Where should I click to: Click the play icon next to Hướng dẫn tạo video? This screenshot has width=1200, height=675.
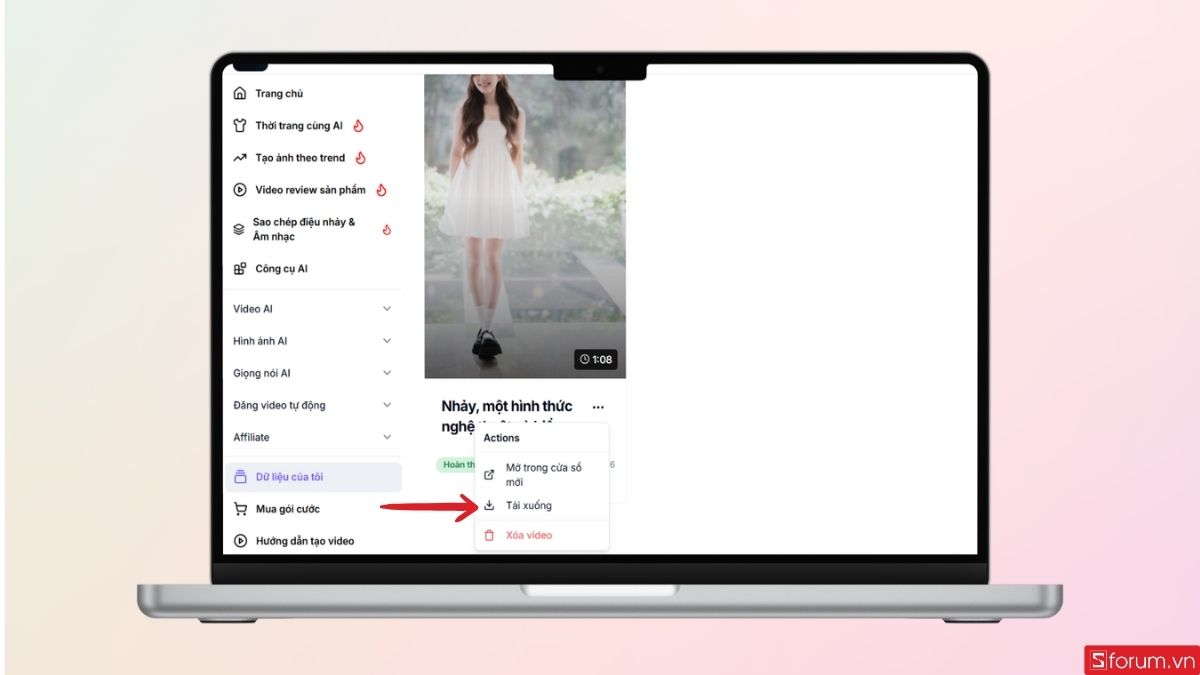click(x=240, y=540)
